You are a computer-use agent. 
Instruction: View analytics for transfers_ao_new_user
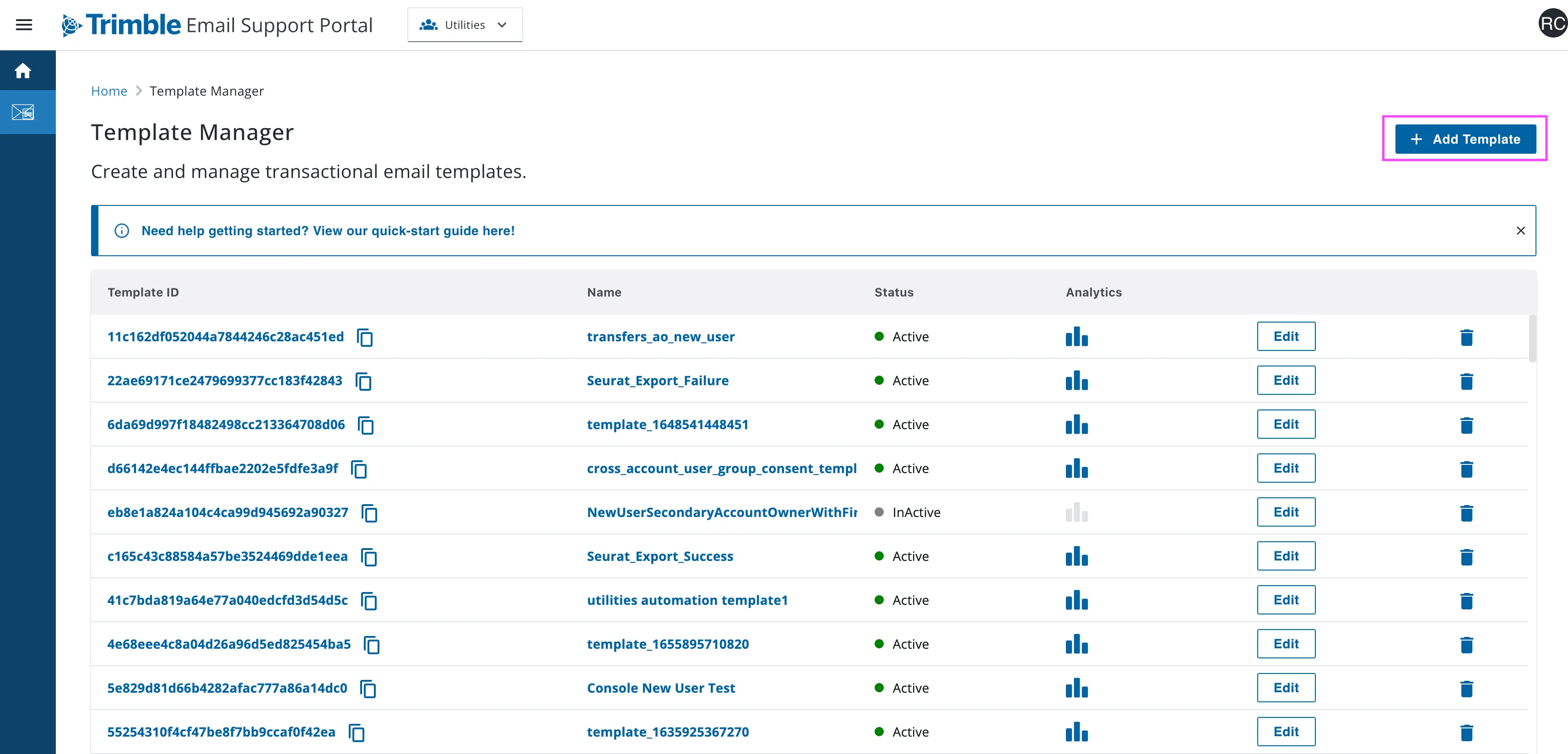point(1076,337)
